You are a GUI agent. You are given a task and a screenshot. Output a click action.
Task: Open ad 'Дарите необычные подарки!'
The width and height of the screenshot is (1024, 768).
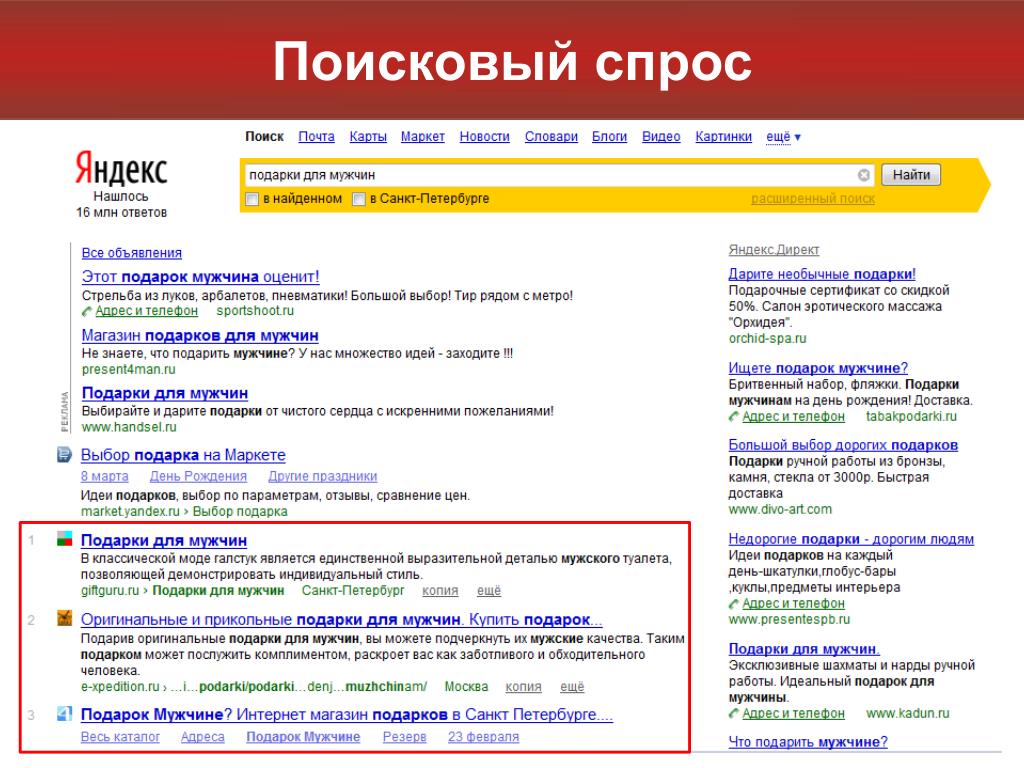click(x=822, y=274)
